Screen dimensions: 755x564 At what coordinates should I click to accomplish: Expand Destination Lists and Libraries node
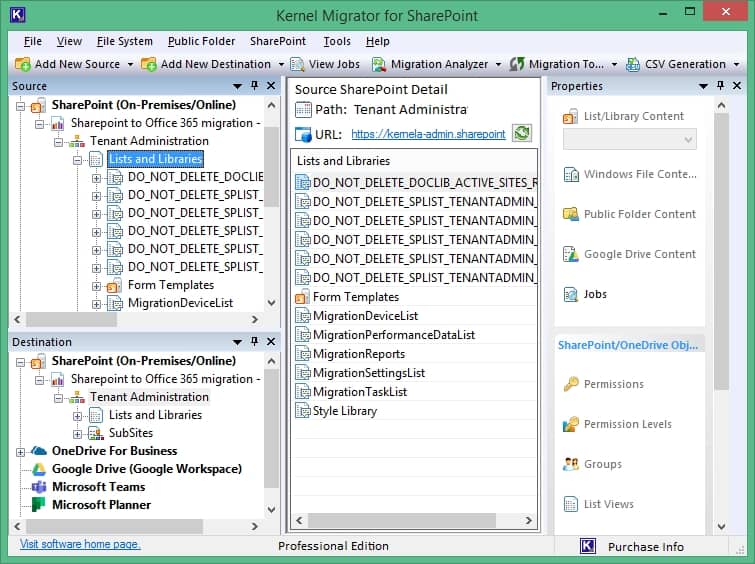point(78,416)
